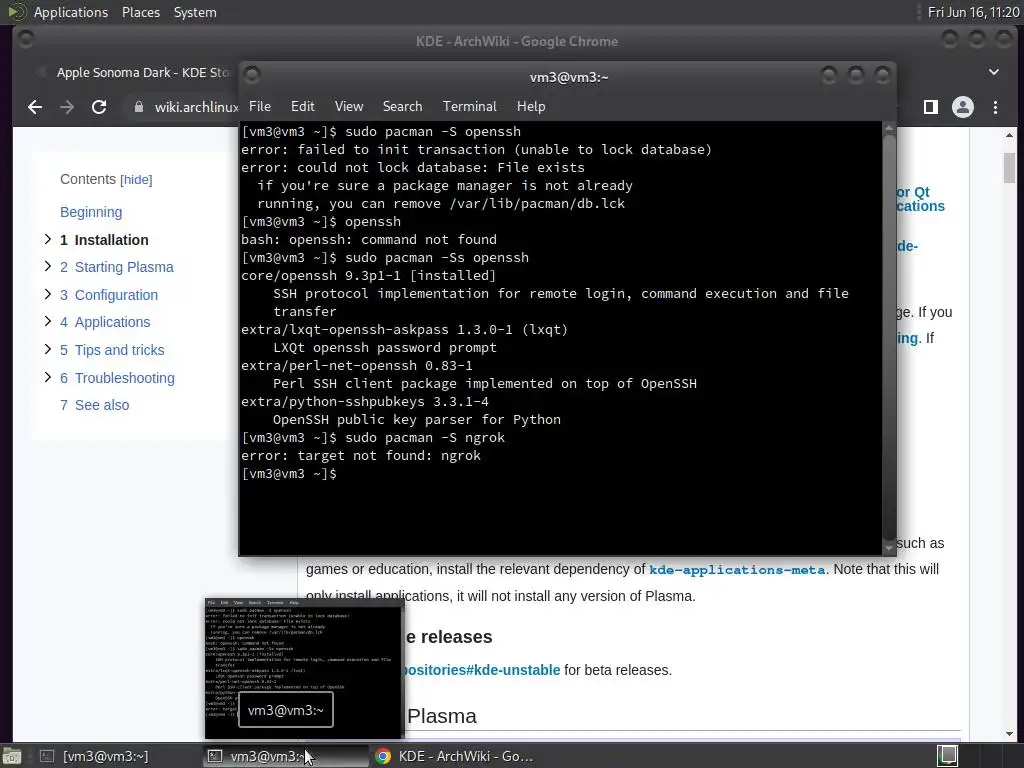Switch to second vm3@vm3:~ taskbar entry
The image size is (1024, 768).
coord(285,756)
